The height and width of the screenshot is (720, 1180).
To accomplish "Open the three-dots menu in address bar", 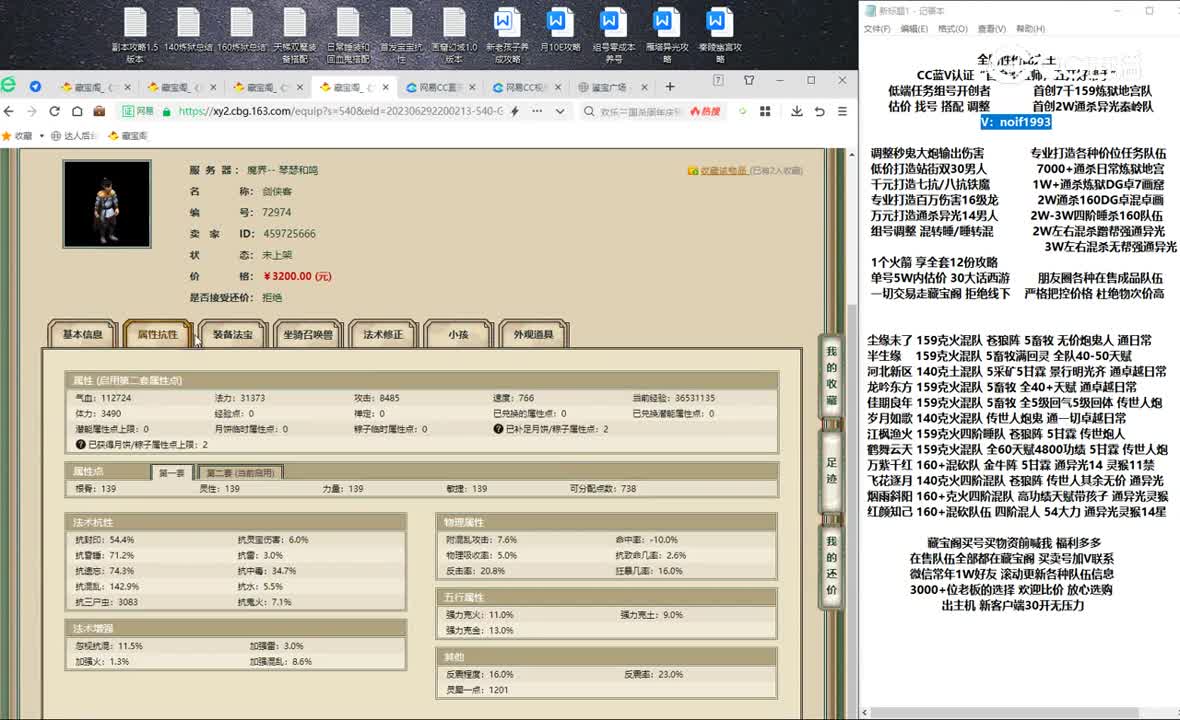I will 537,111.
